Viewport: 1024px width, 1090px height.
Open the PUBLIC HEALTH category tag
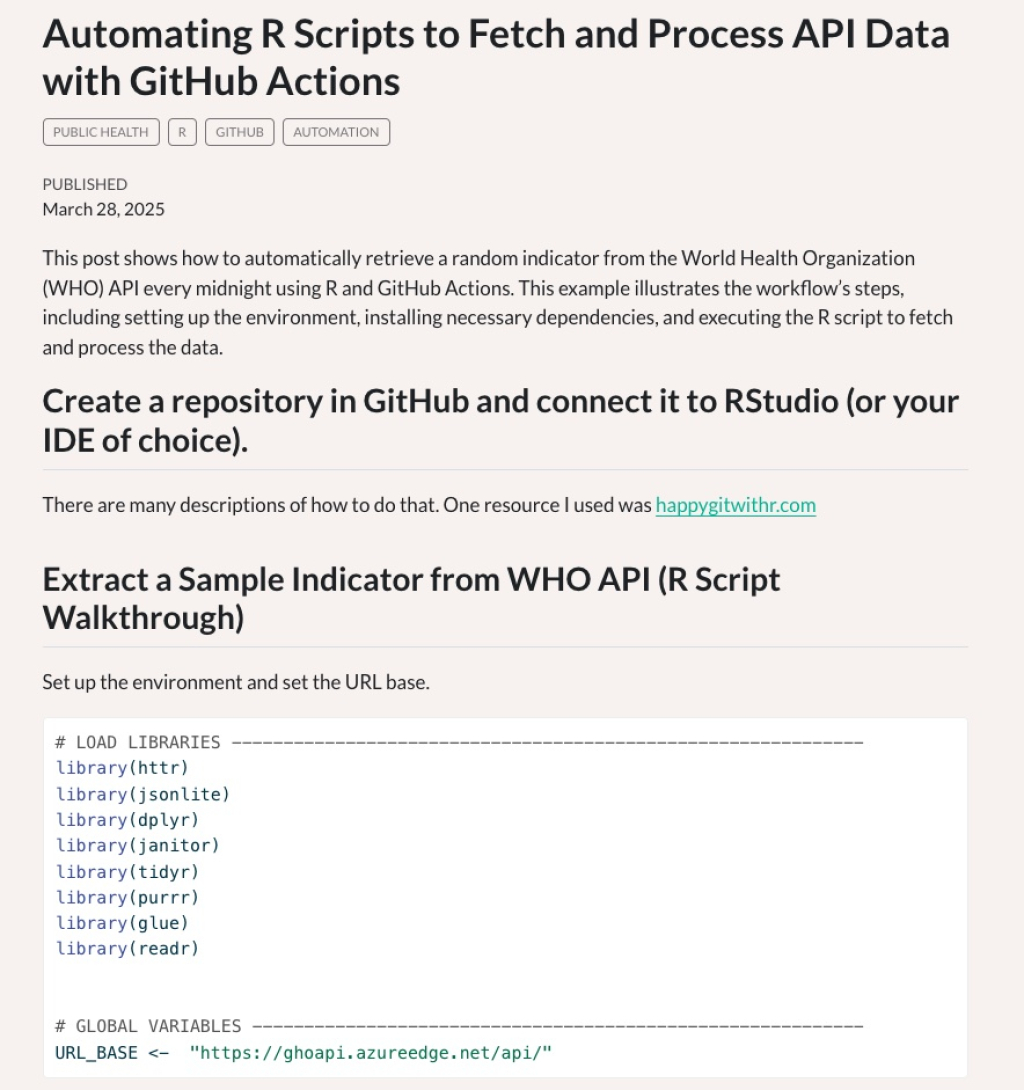click(x=101, y=132)
